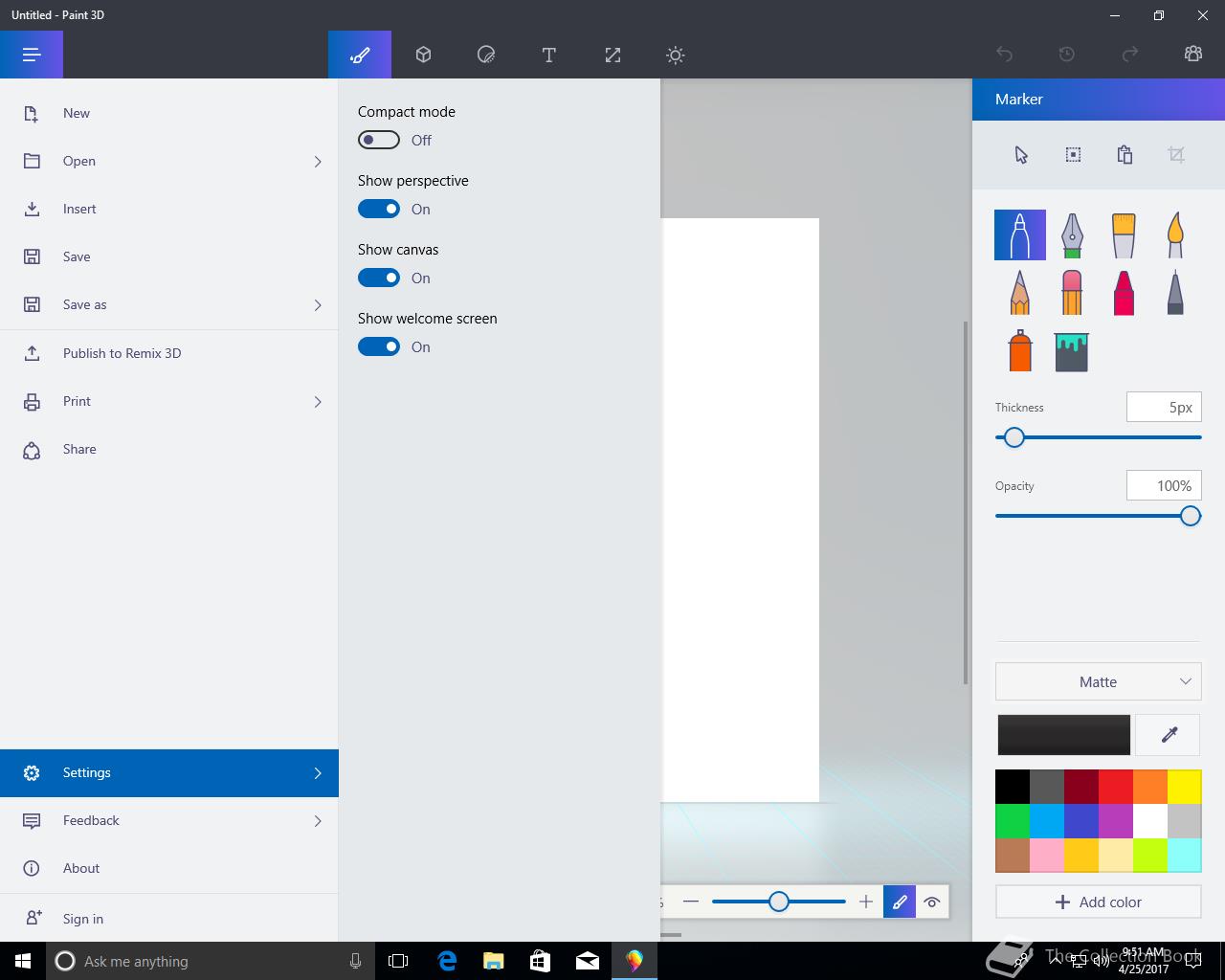Select the Pixel pen brush
This screenshot has height=980, width=1225.
pos(1175,292)
